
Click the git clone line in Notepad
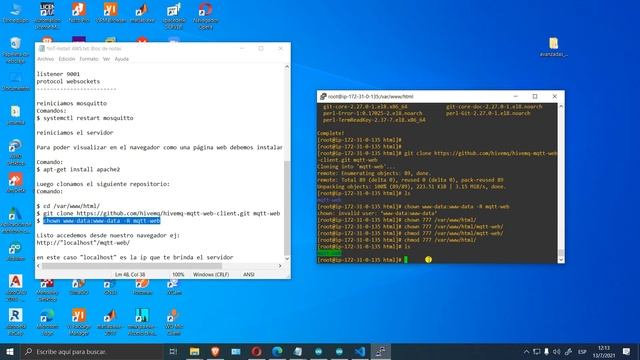(158, 213)
